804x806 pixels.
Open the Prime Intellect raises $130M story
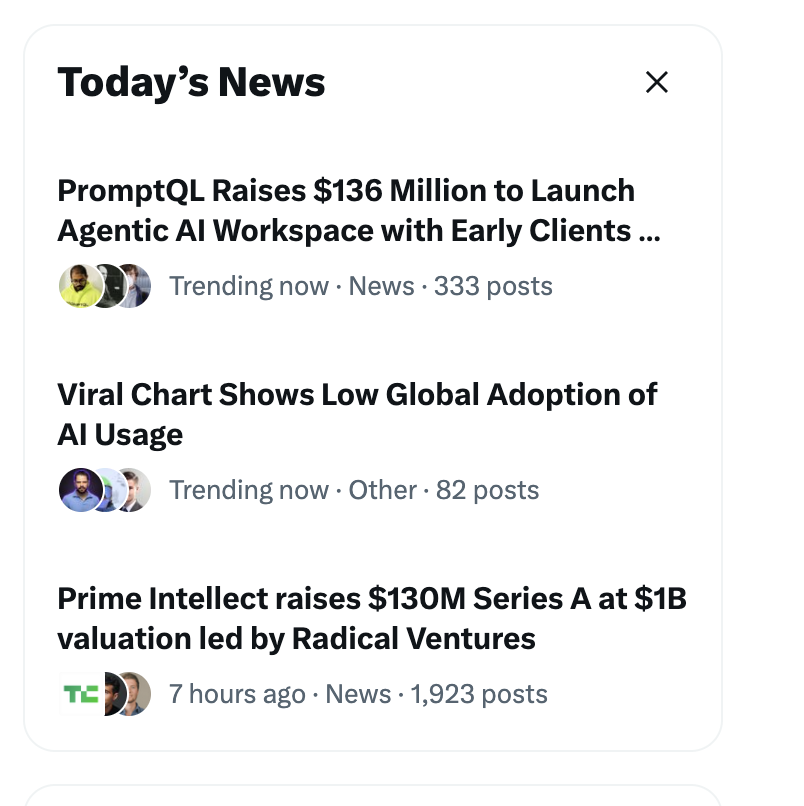(372, 618)
